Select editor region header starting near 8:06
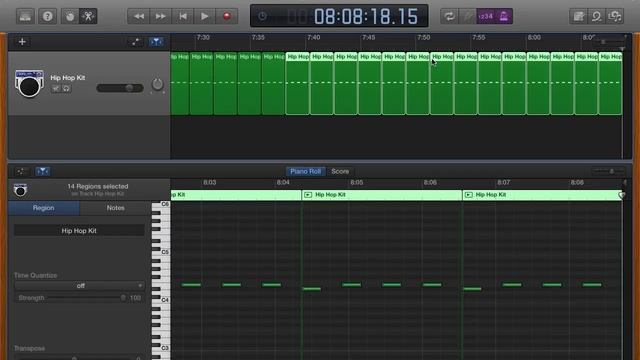640x360 pixels. [542, 195]
